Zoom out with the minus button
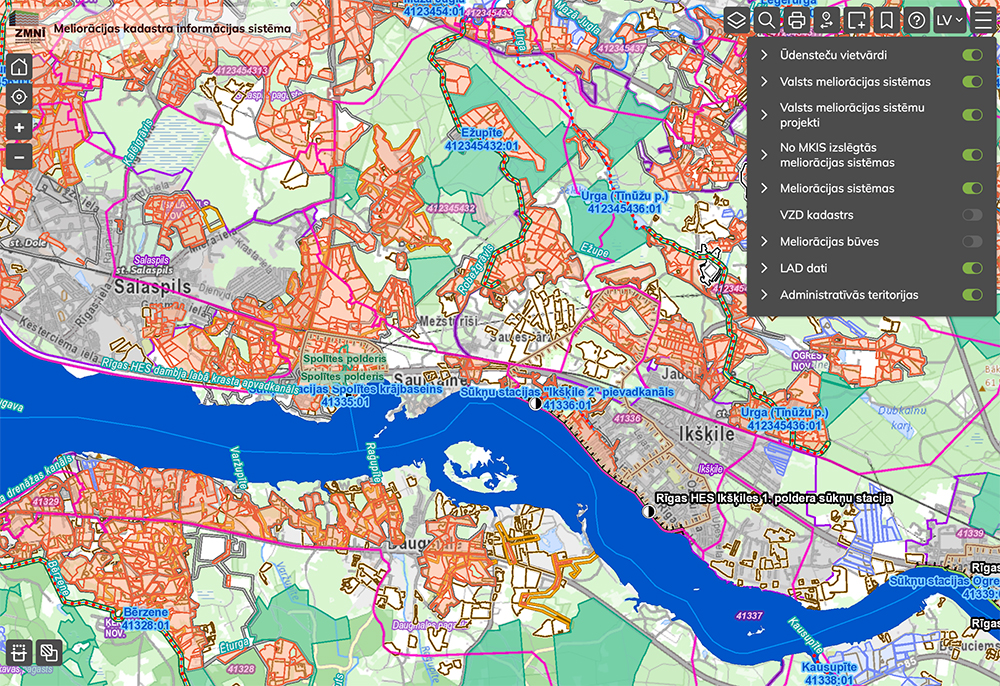 click(x=19, y=156)
